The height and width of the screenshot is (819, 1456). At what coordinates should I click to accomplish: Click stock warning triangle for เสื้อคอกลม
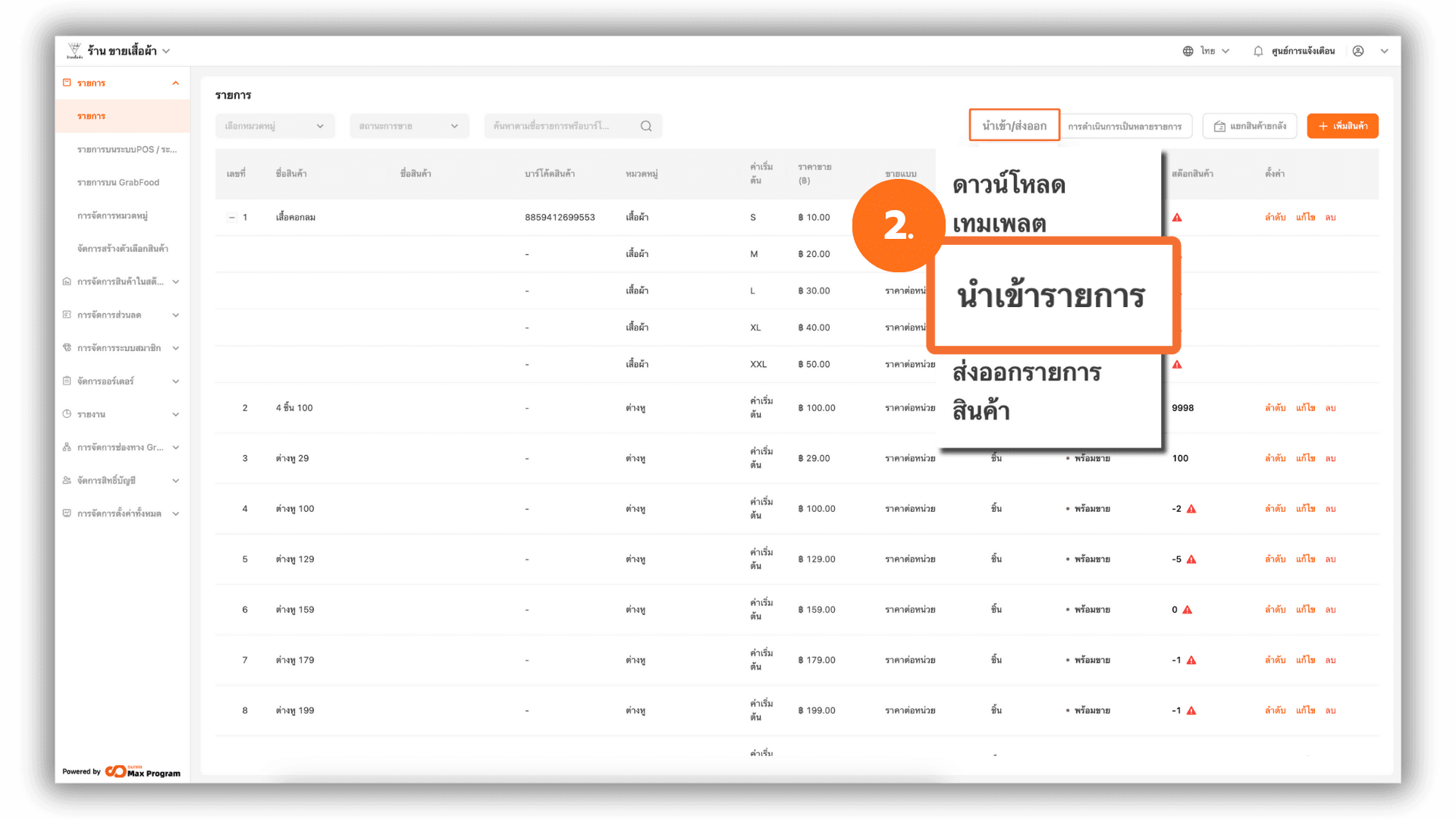pos(1177,218)
